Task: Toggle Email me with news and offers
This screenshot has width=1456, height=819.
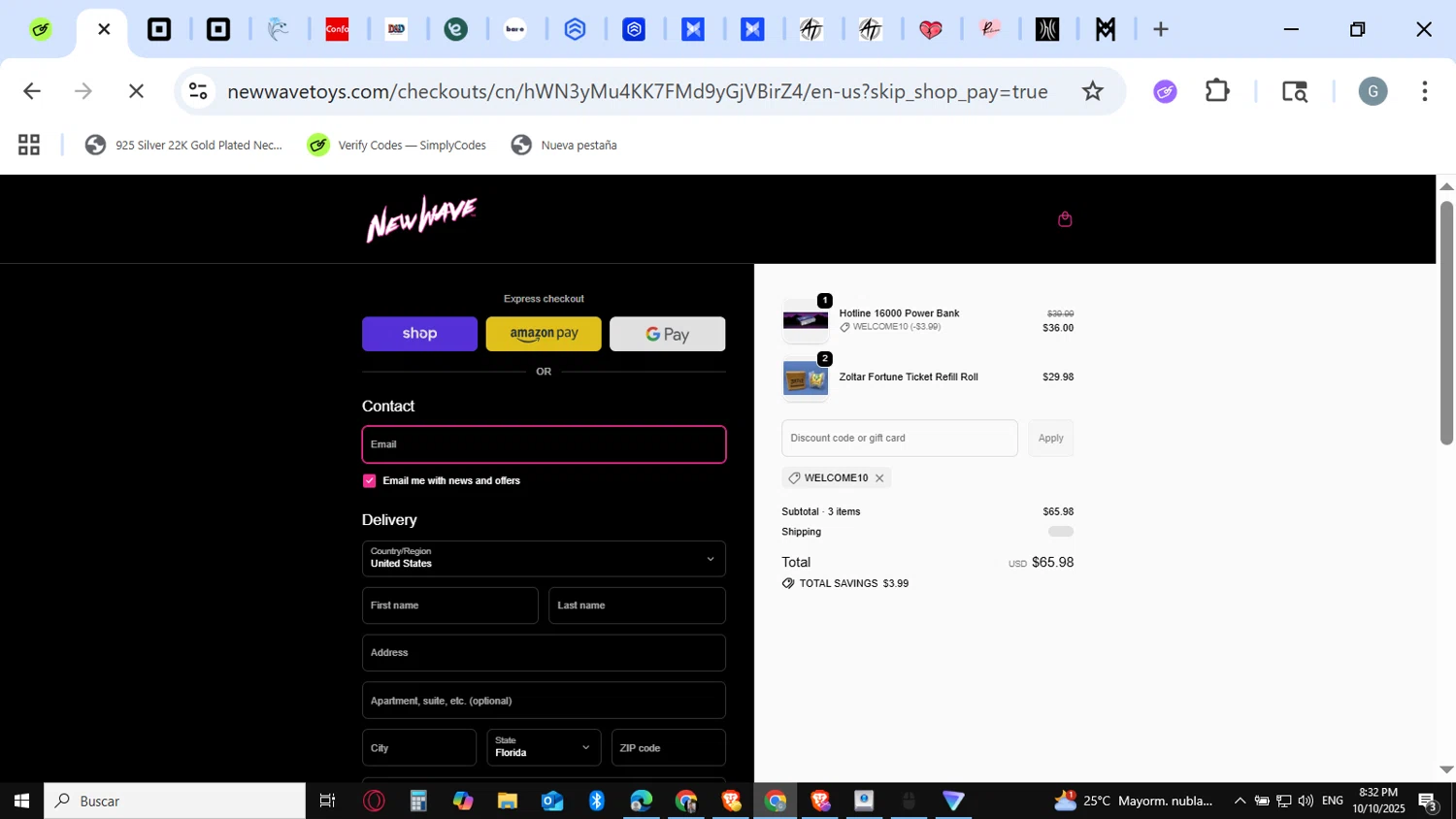Action: click(369, 481)
